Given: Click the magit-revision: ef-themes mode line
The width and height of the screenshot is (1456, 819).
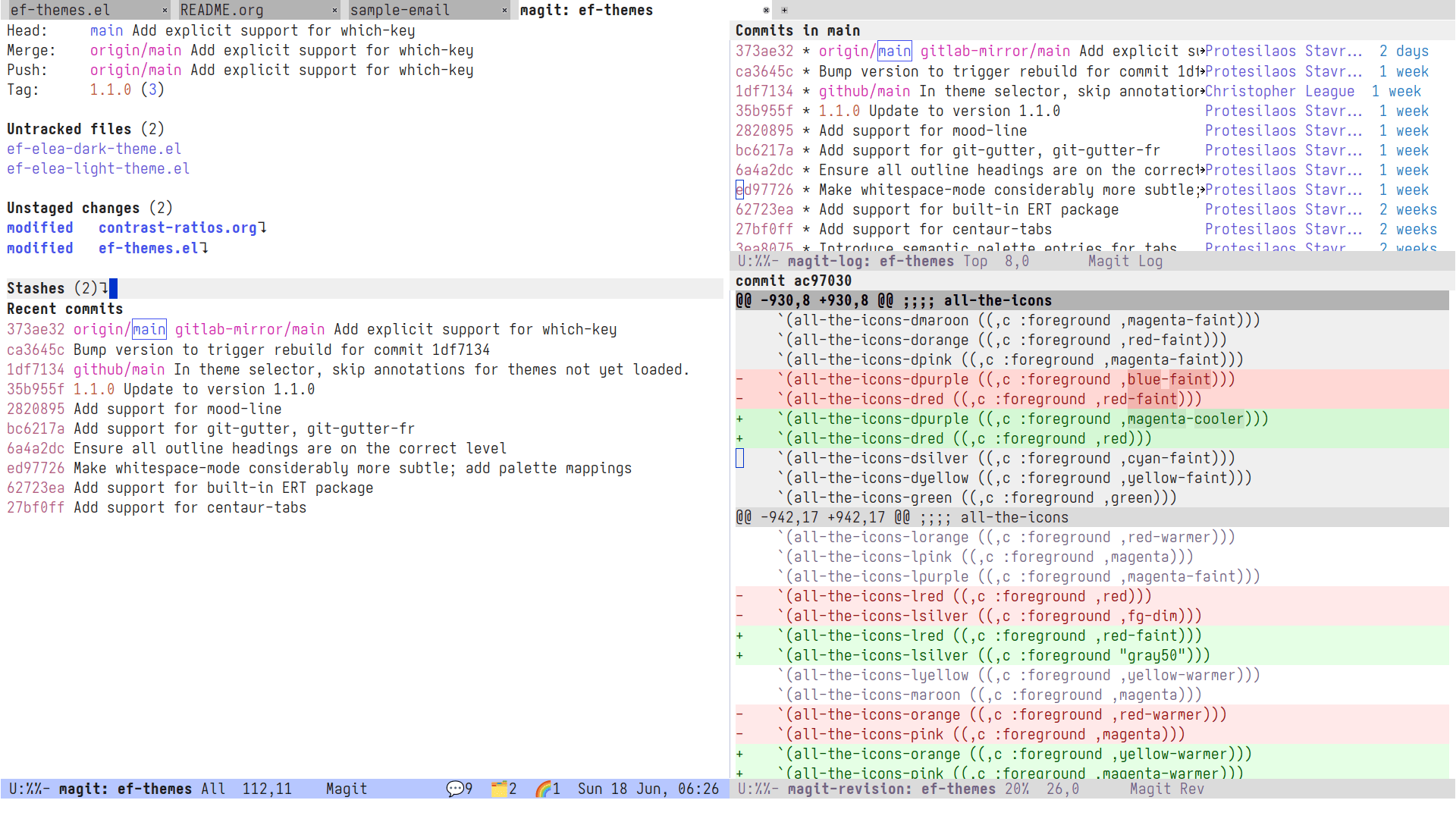Looking at the screenshot, I should point(1092,789).
